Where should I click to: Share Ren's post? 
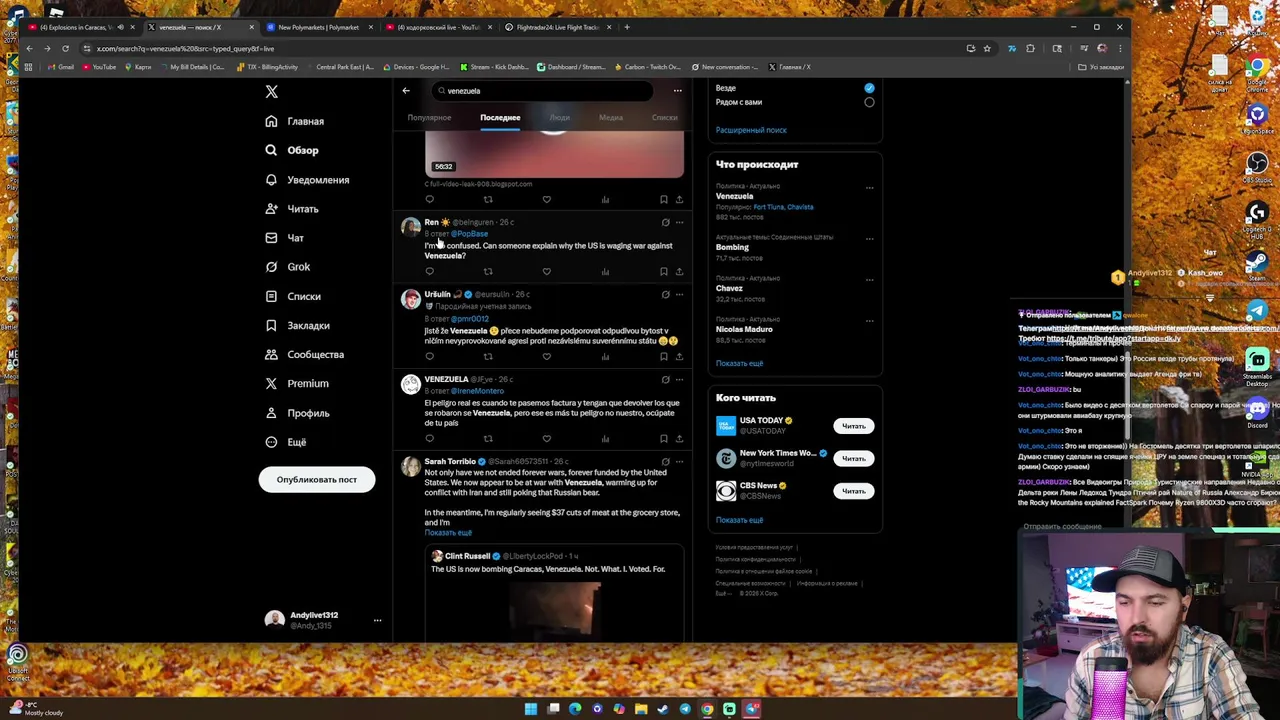(x=679, y=271)
